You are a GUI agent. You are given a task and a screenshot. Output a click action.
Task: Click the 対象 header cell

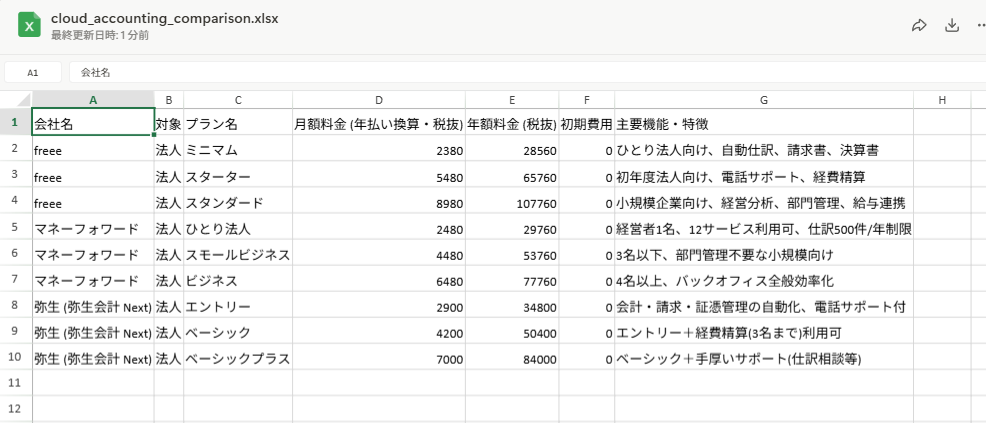coord(169,122)
